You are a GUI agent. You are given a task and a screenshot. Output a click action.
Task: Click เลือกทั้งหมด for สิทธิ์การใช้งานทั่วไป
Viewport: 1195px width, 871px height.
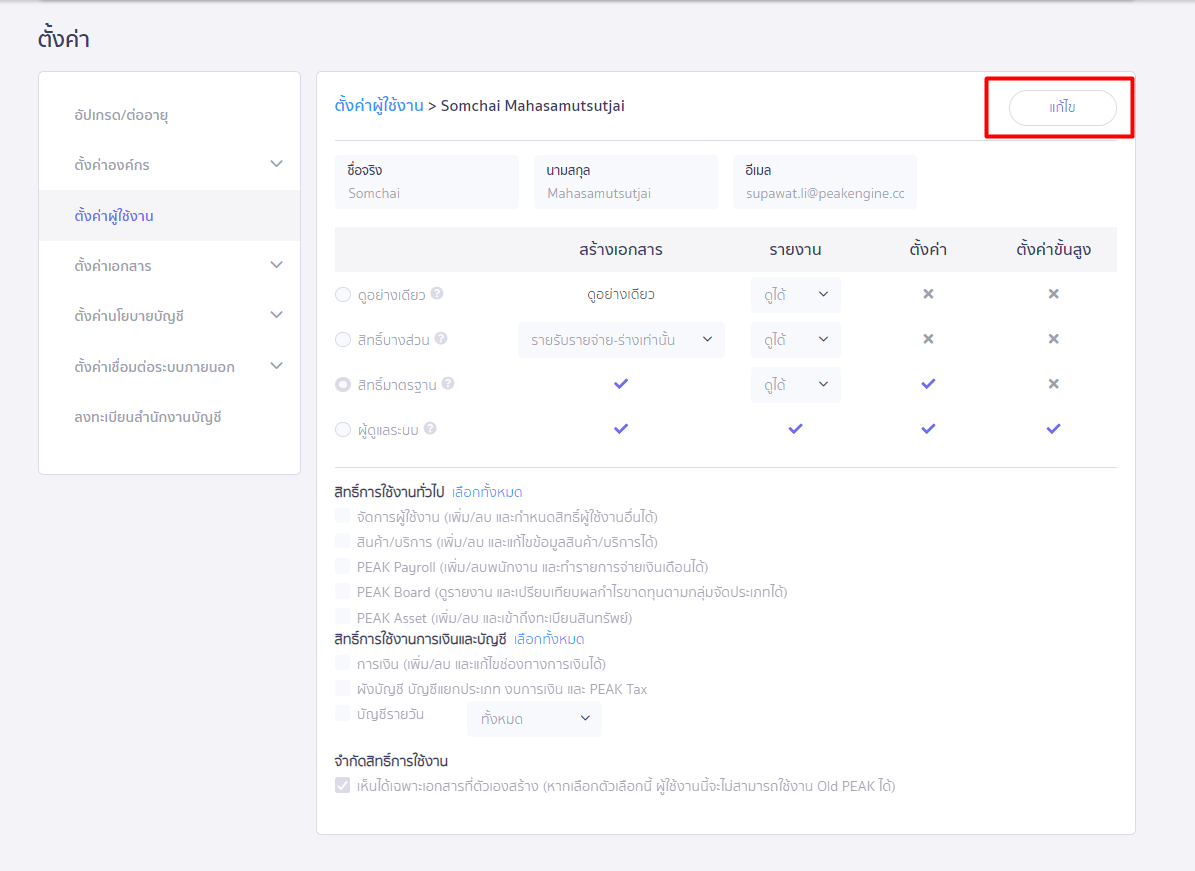[487, 492]
